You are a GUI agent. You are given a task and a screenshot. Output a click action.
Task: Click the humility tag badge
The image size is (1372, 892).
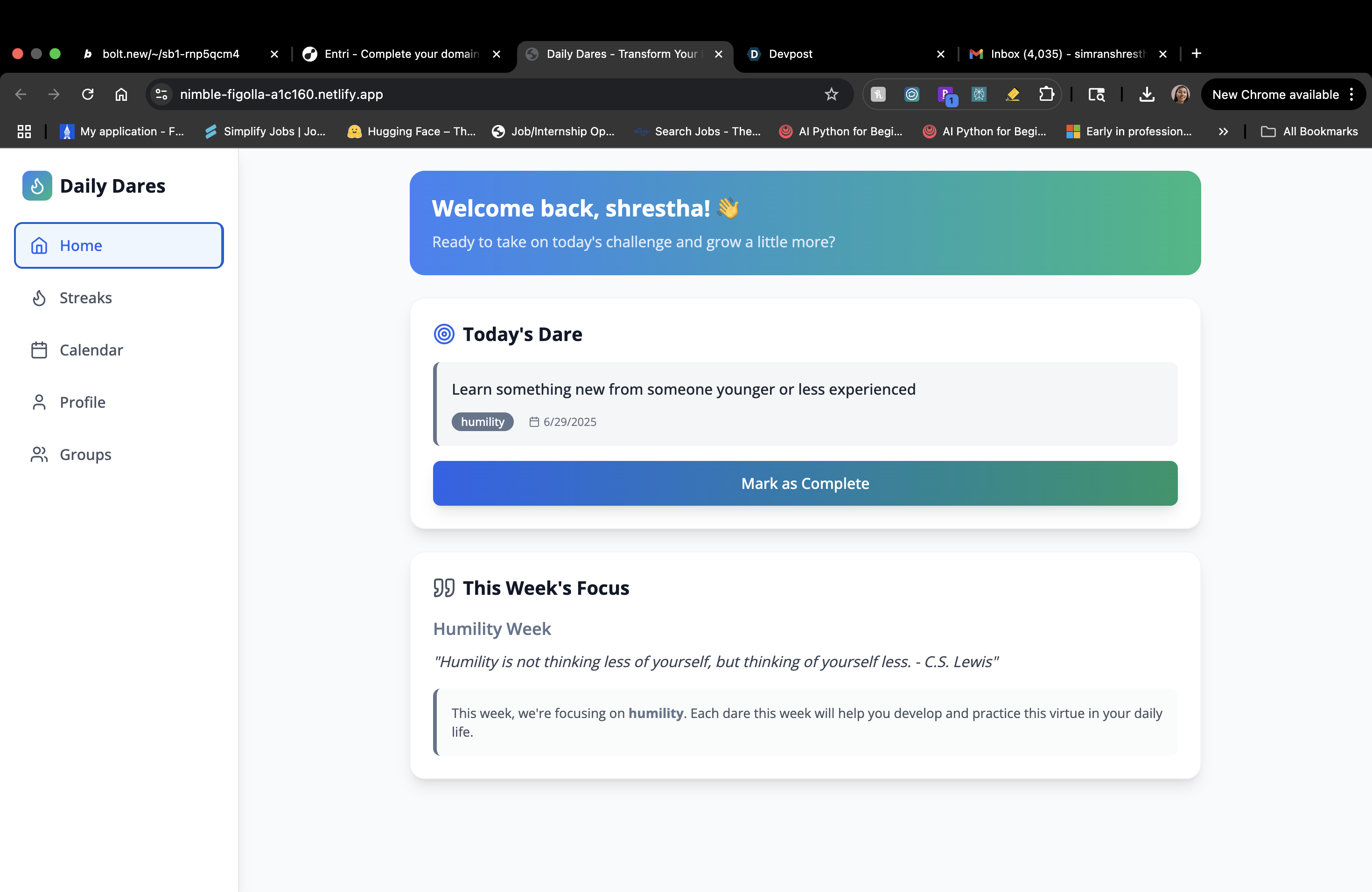[x=483, y=422]
